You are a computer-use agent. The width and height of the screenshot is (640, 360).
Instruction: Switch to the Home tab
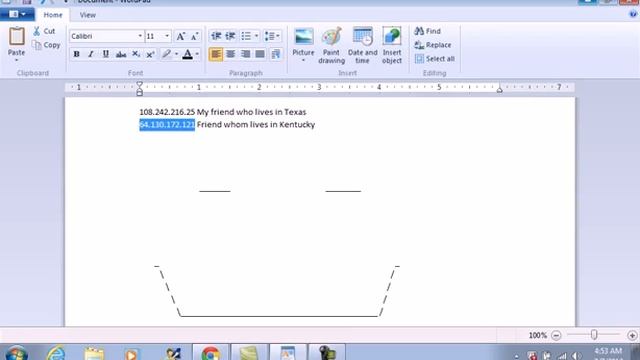(53, 15)
